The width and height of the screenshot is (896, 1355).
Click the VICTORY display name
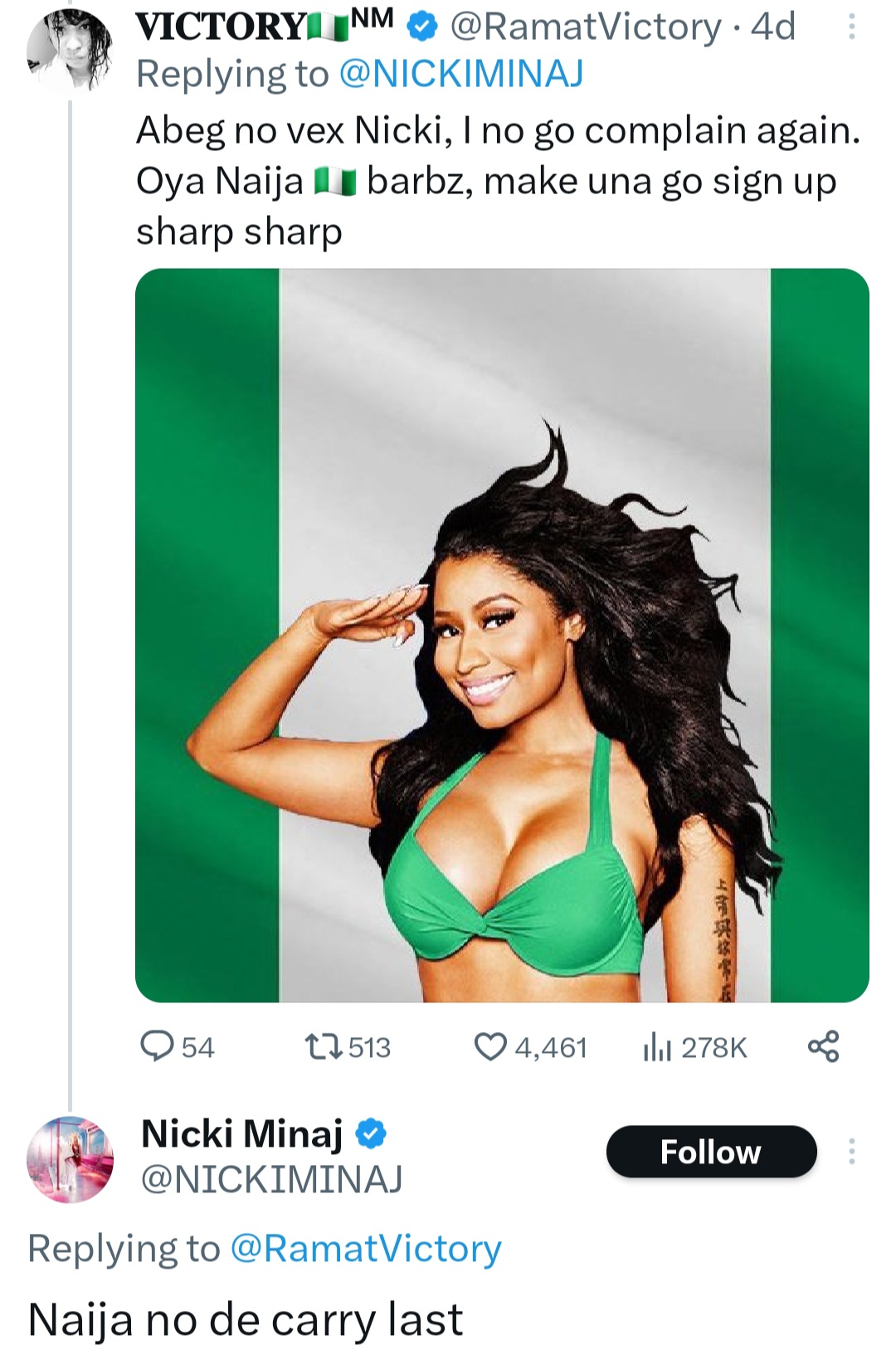click(x=220, y=27)
